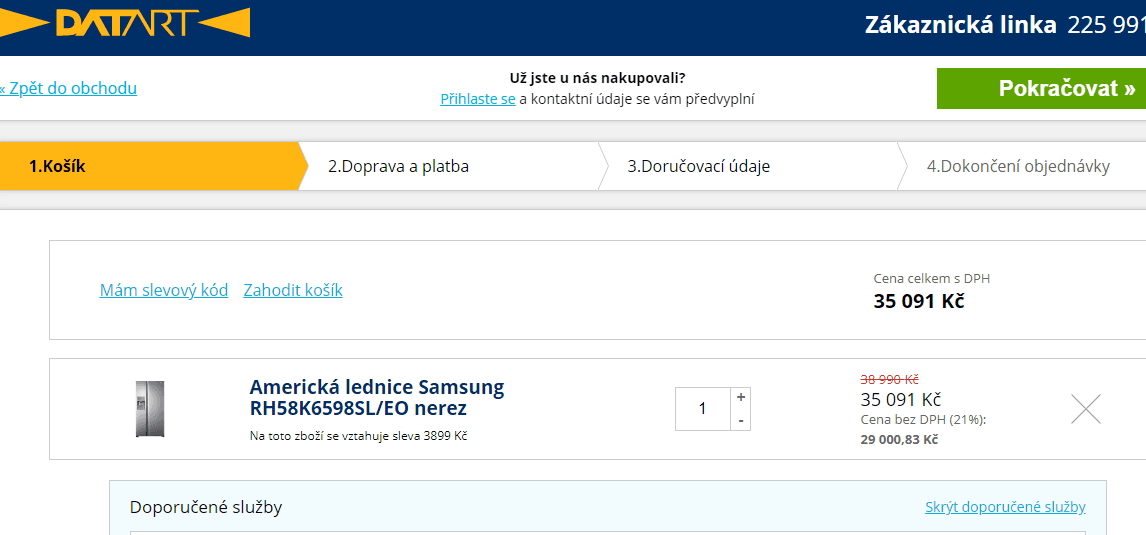Click the price without VAT 29 000,83 Kč
This screenshot has width=1146, height=535.
click(x=899, y=439)
